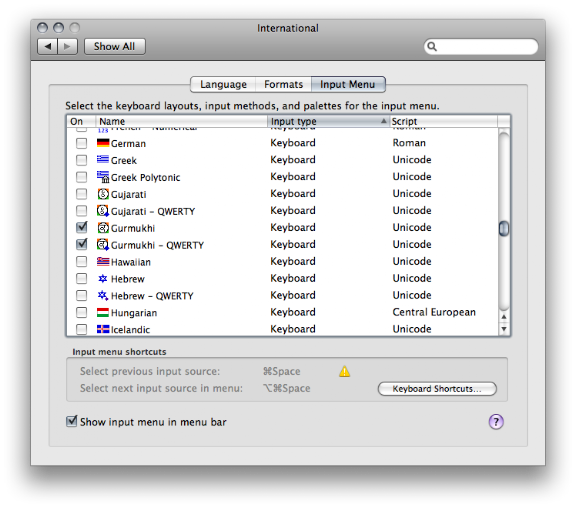576x508 pixels.
Task: Click the ⌥⌘Space next input source shortcut
Action: 287,388
